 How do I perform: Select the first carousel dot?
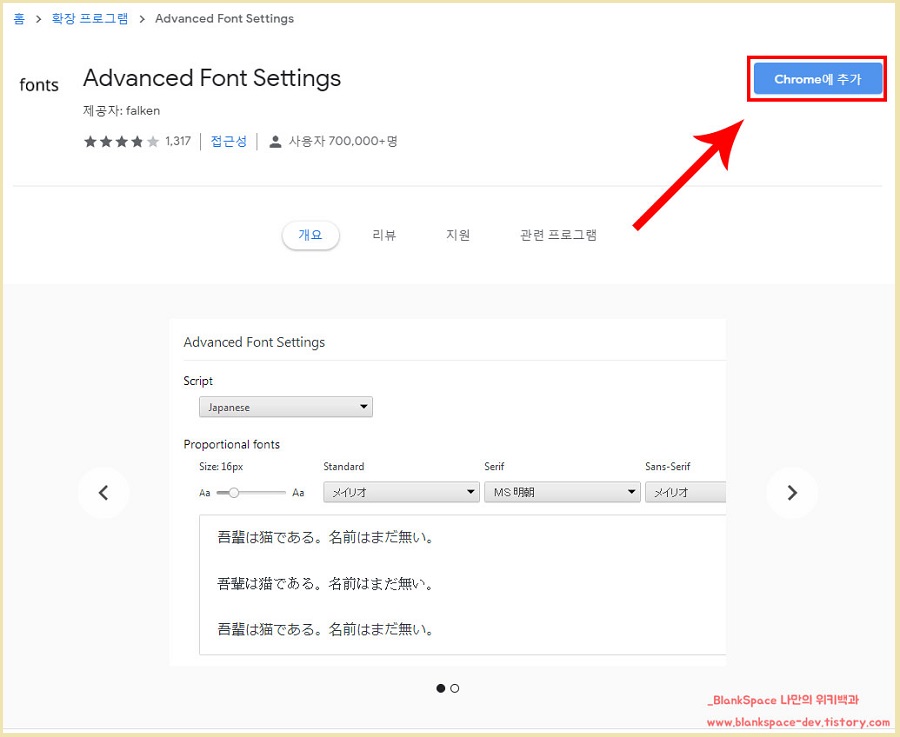click(441, 688)
